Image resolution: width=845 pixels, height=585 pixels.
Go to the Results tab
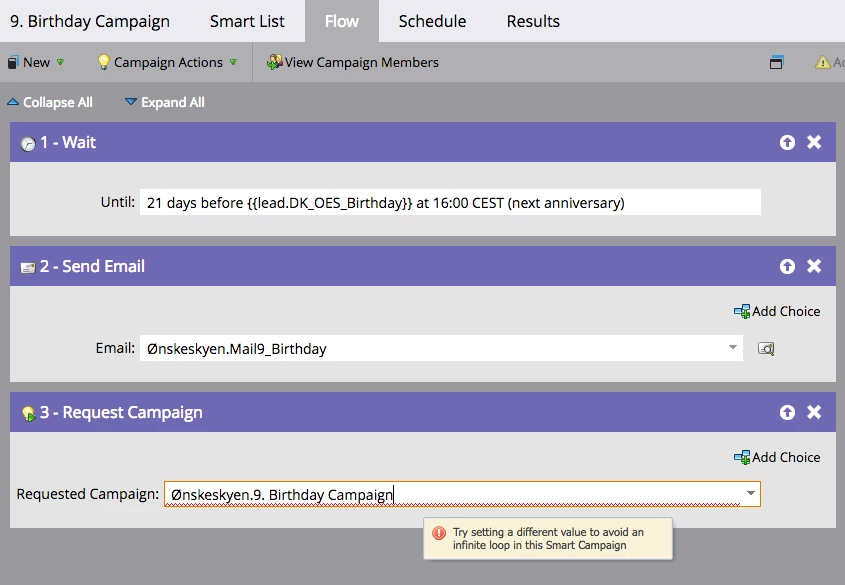point(533,21)
